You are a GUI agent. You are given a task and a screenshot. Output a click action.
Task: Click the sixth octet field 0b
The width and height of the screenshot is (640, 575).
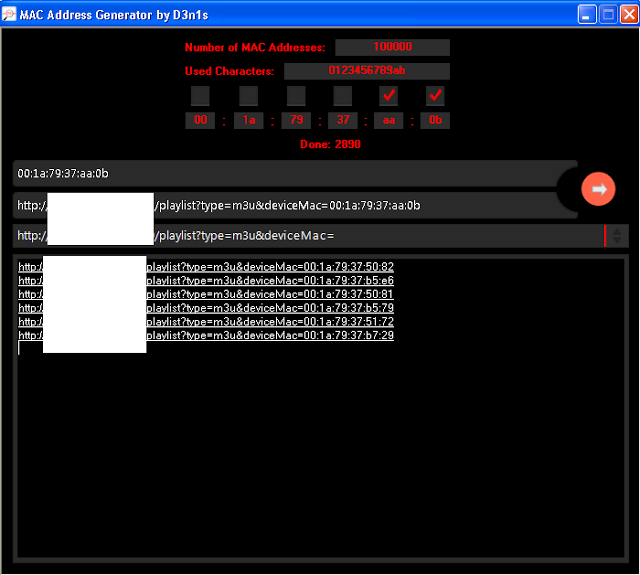coord(435,120)
